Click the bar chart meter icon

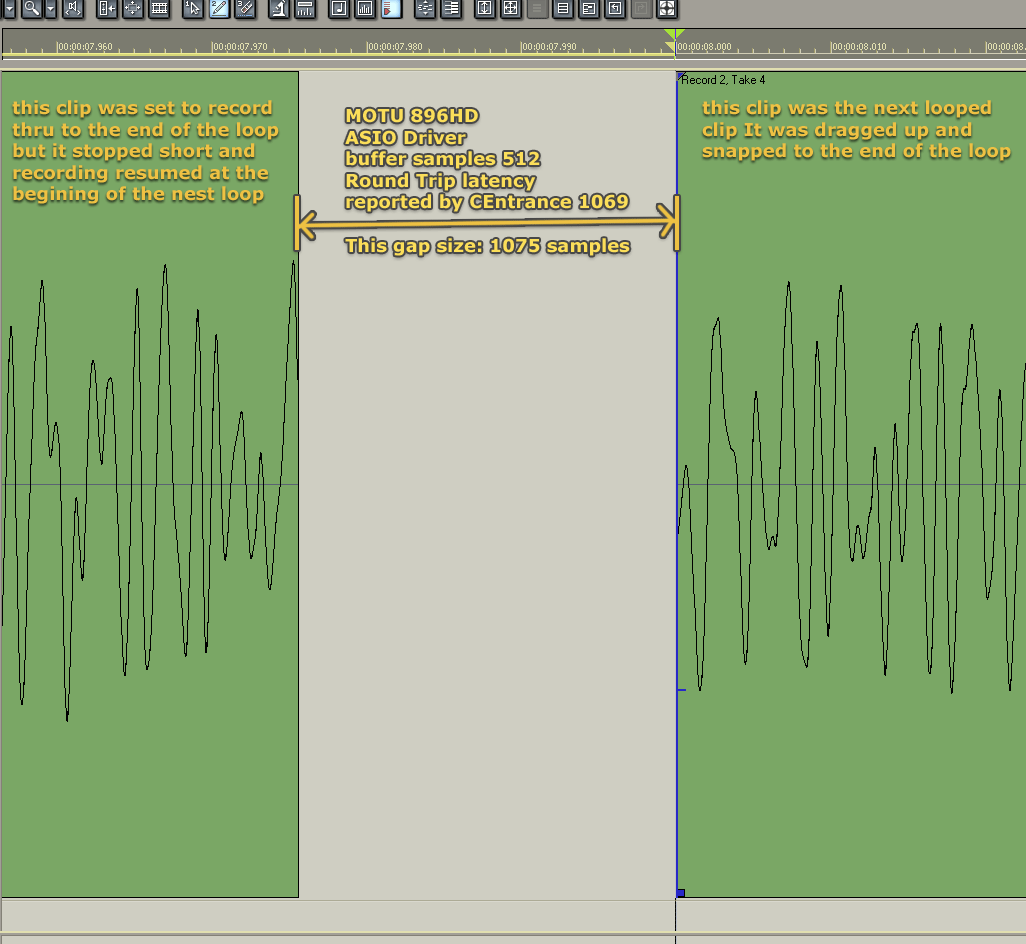tap(365, 9)
